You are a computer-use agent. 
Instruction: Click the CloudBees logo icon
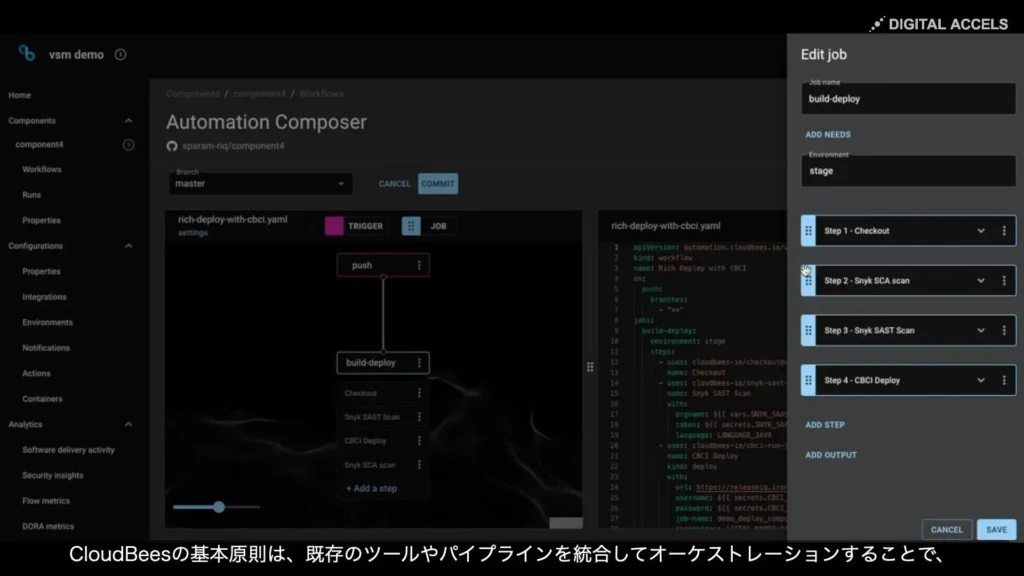pos(27,53)
